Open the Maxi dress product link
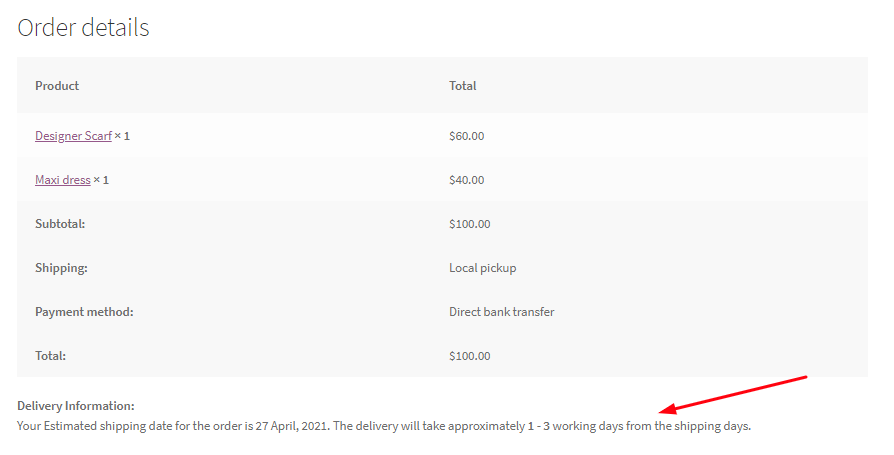894x455 pixels. pyautogui.click(x=62, y=180)
